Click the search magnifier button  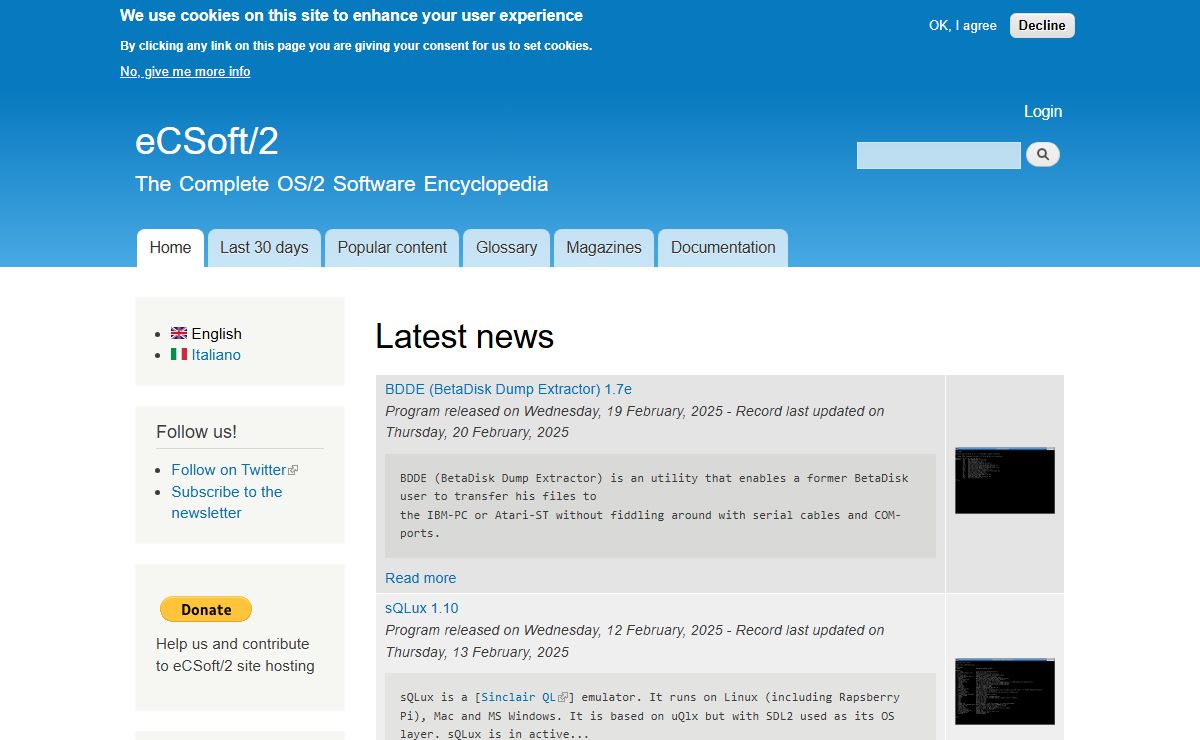pos(1043,154)
